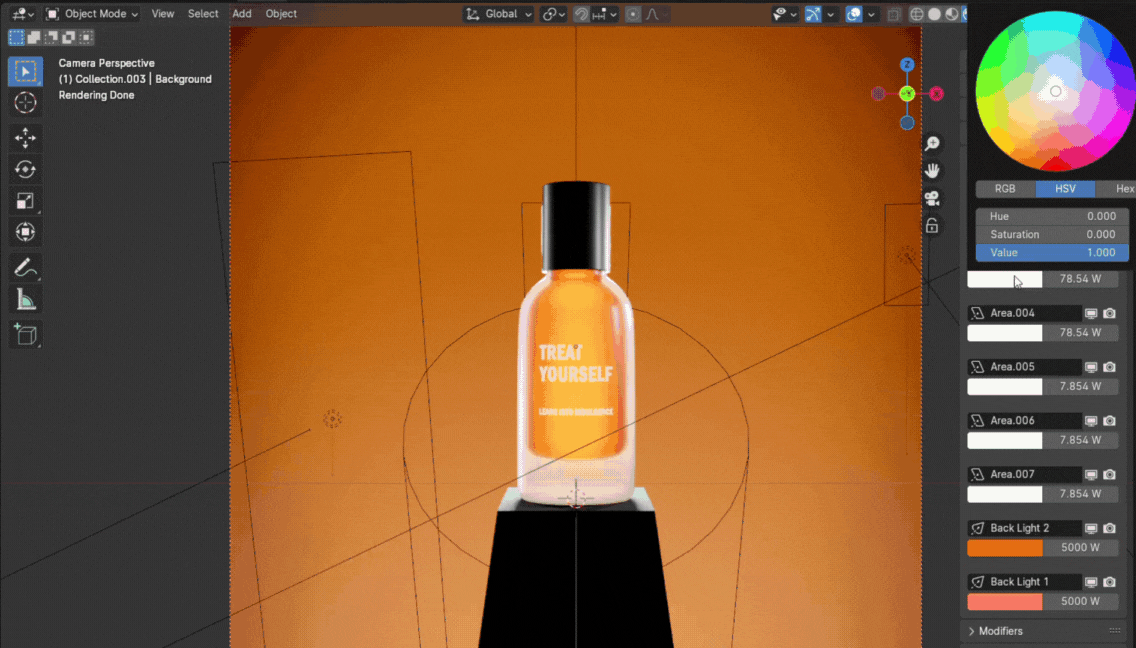Activate the Rotate tool
Image resolution: width=1136 pixels, height=648 pixels.
point(25,170)
